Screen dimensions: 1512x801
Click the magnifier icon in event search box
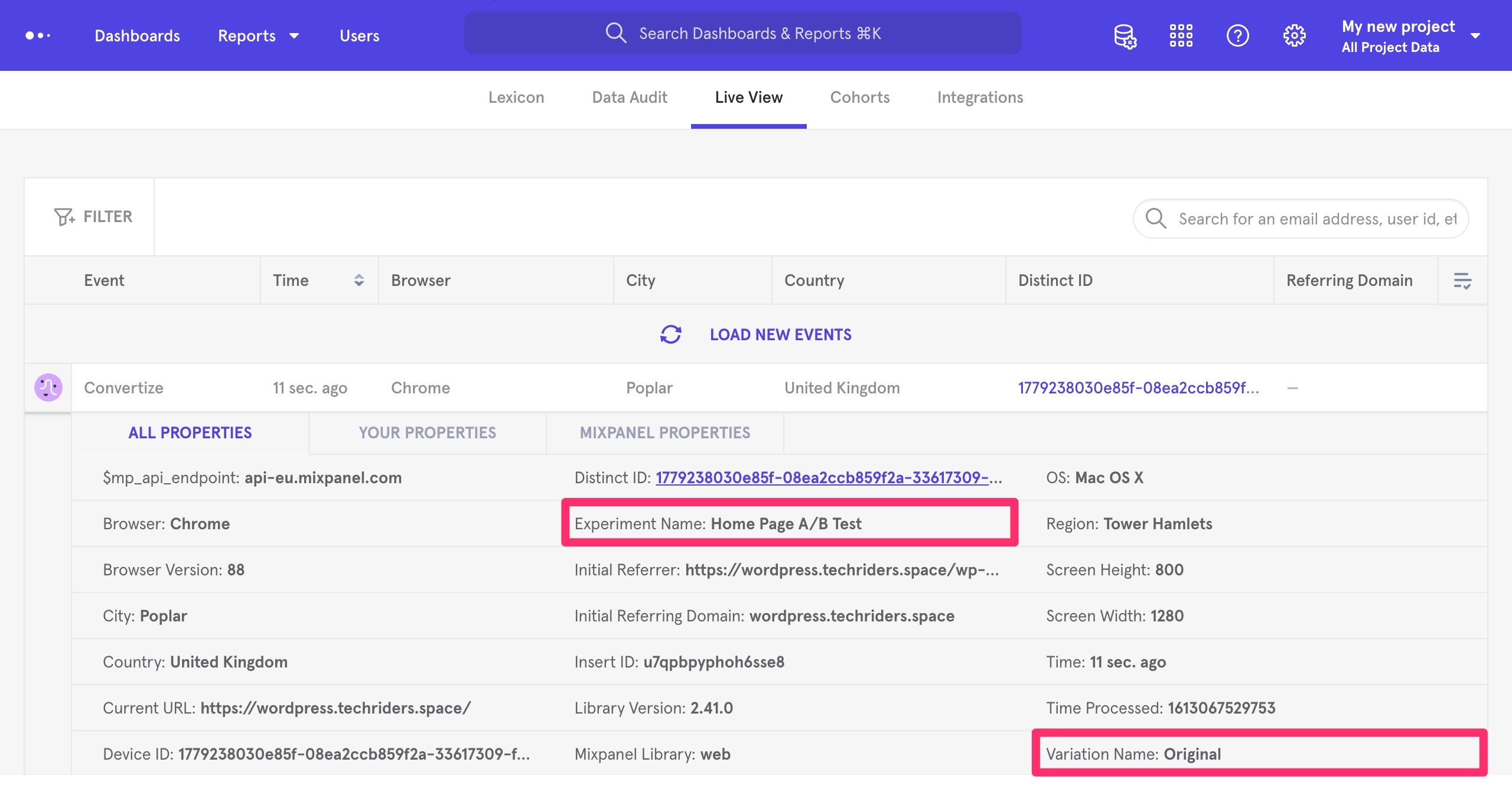point(1156,218)
